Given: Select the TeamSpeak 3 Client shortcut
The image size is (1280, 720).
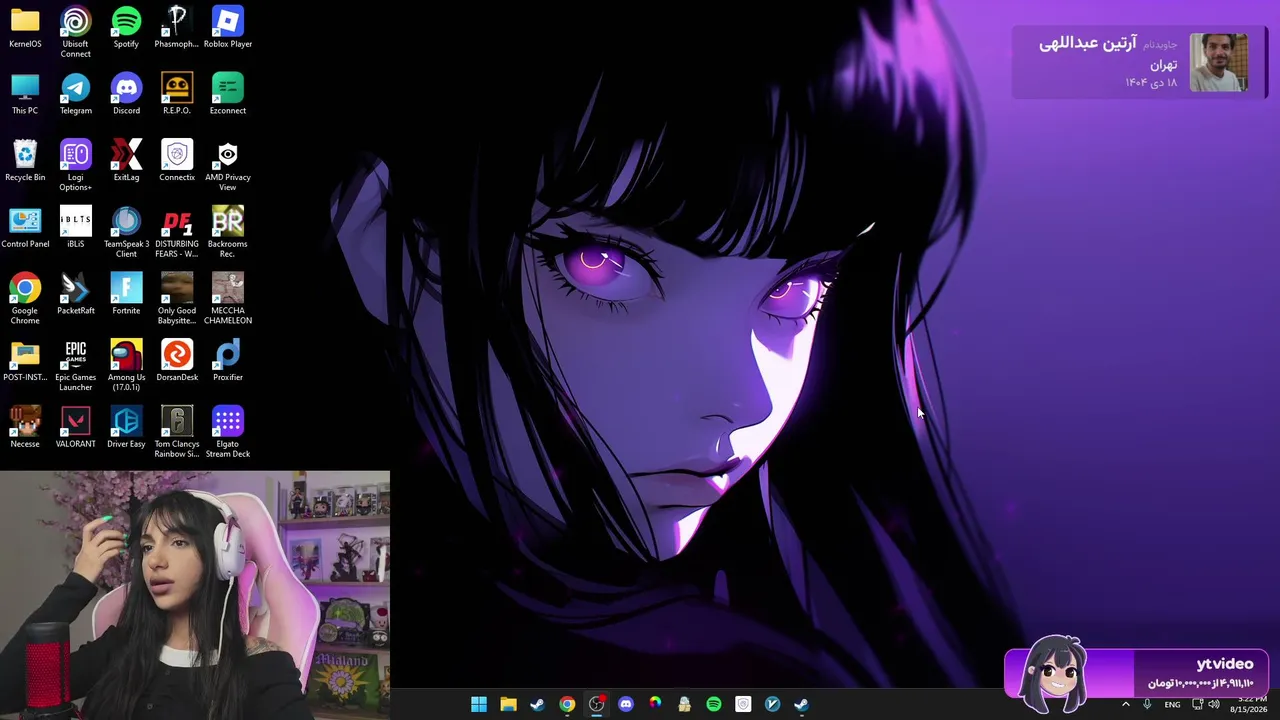Looking at the screenshot, I should 126,233.
